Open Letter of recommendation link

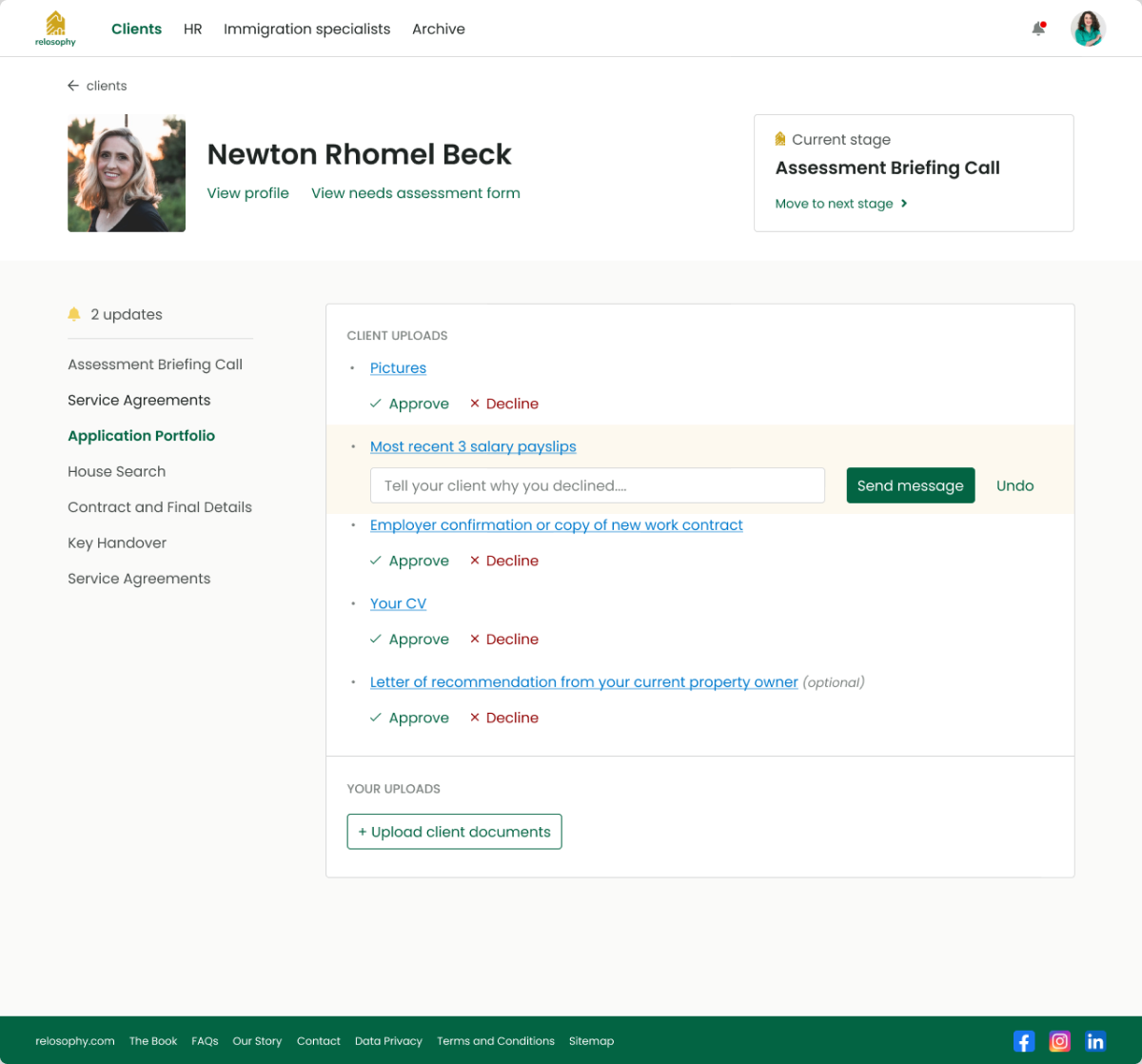[x=584, y=682]
